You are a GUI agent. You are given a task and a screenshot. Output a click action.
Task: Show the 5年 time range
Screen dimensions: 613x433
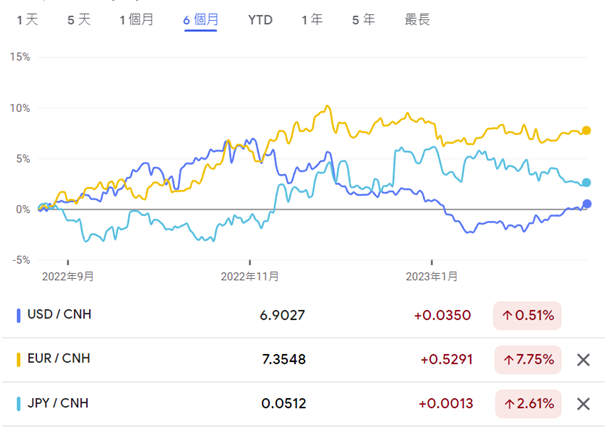363,19
